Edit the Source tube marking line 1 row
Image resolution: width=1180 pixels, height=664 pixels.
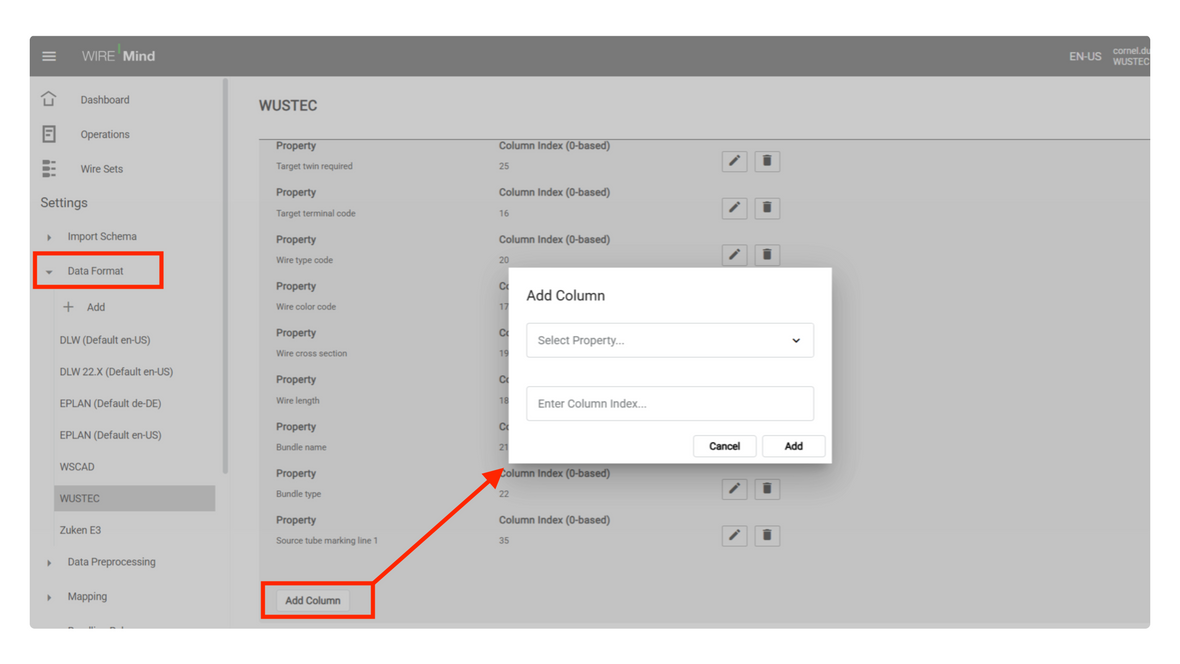tap(734, 535)
